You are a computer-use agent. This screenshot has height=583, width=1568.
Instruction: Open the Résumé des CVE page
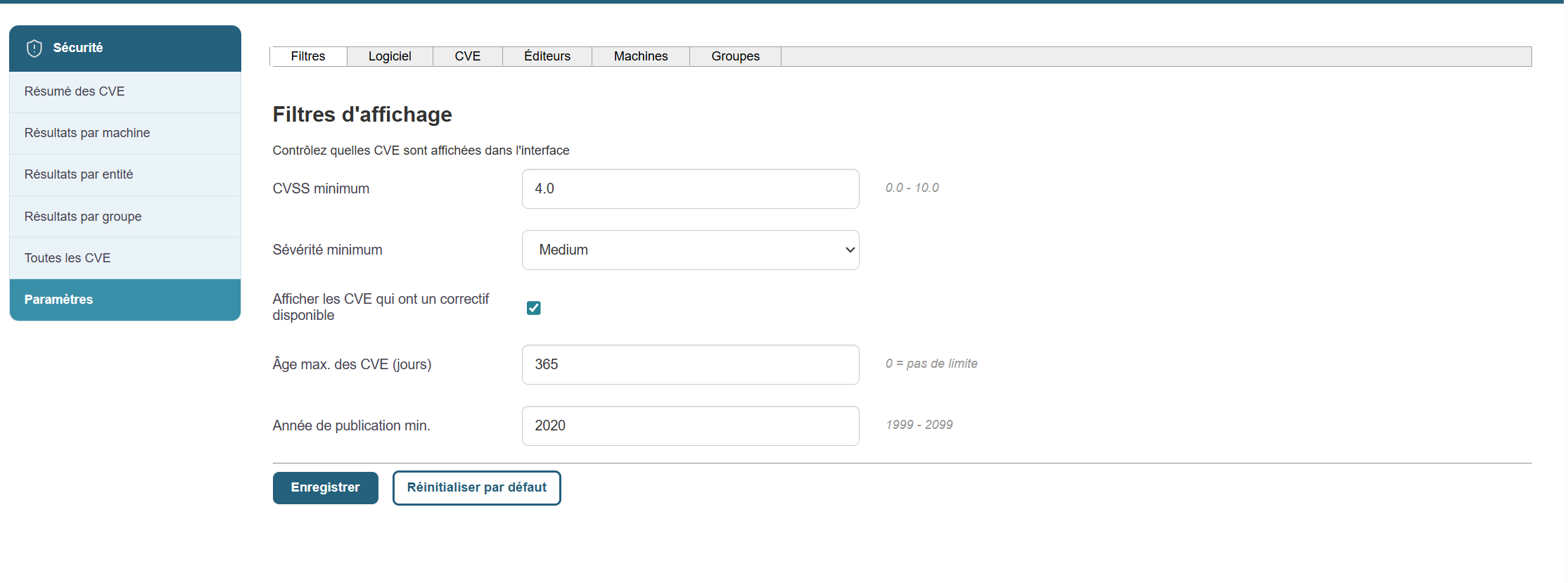(x=74, y=91)
